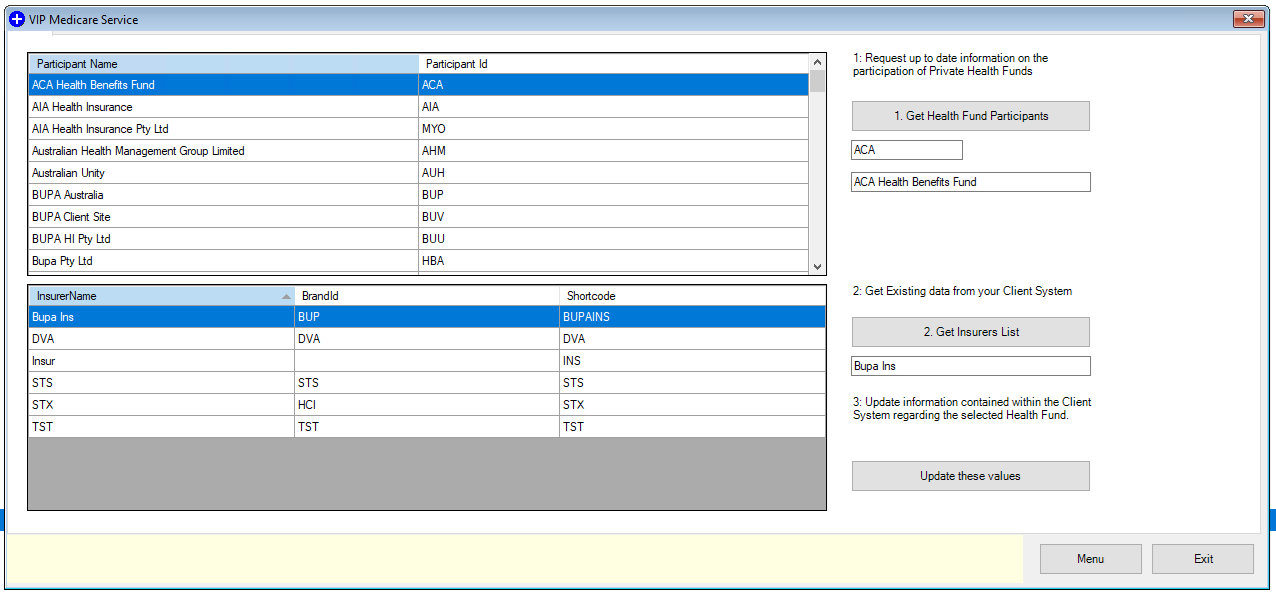Sort by Participant Id column header

point(613,64)
